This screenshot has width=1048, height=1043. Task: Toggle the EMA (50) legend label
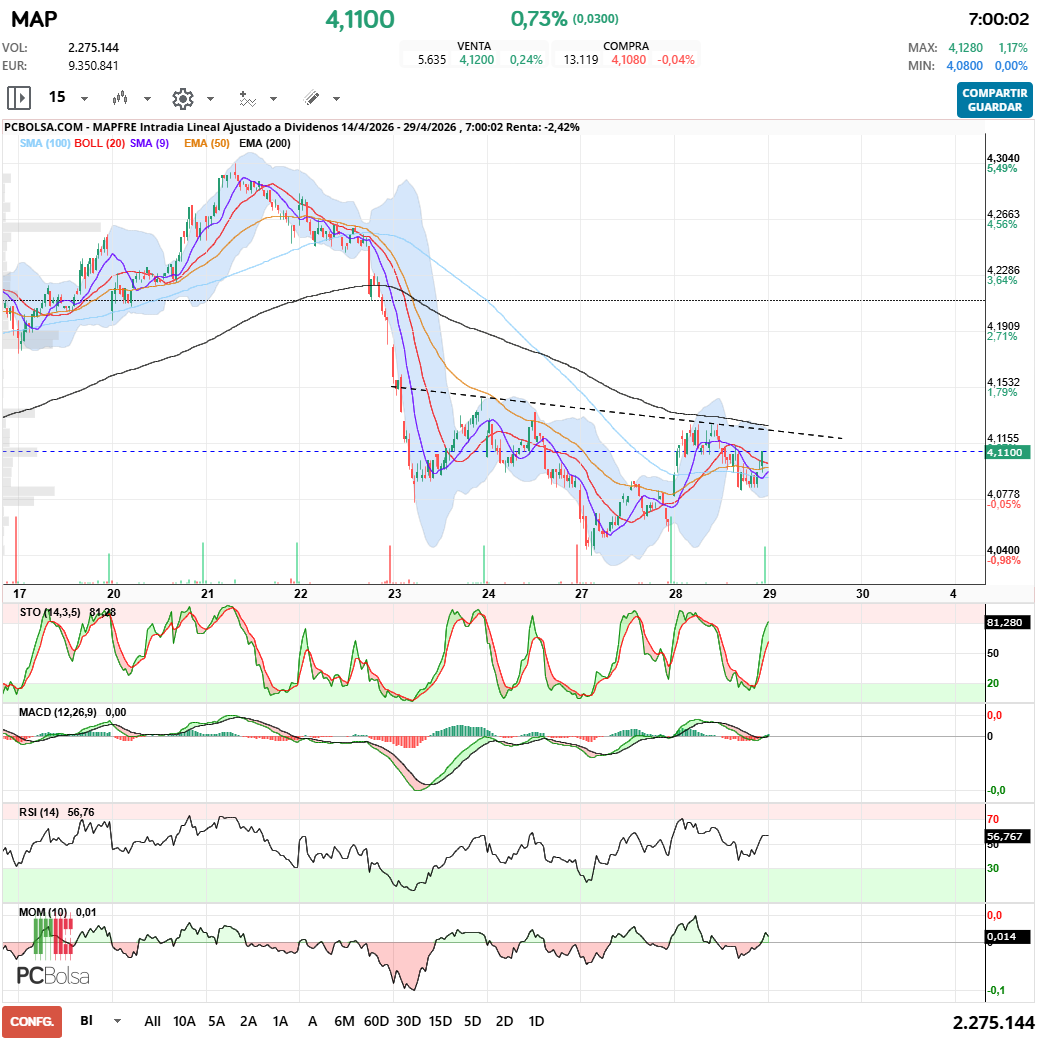[207, 143]
